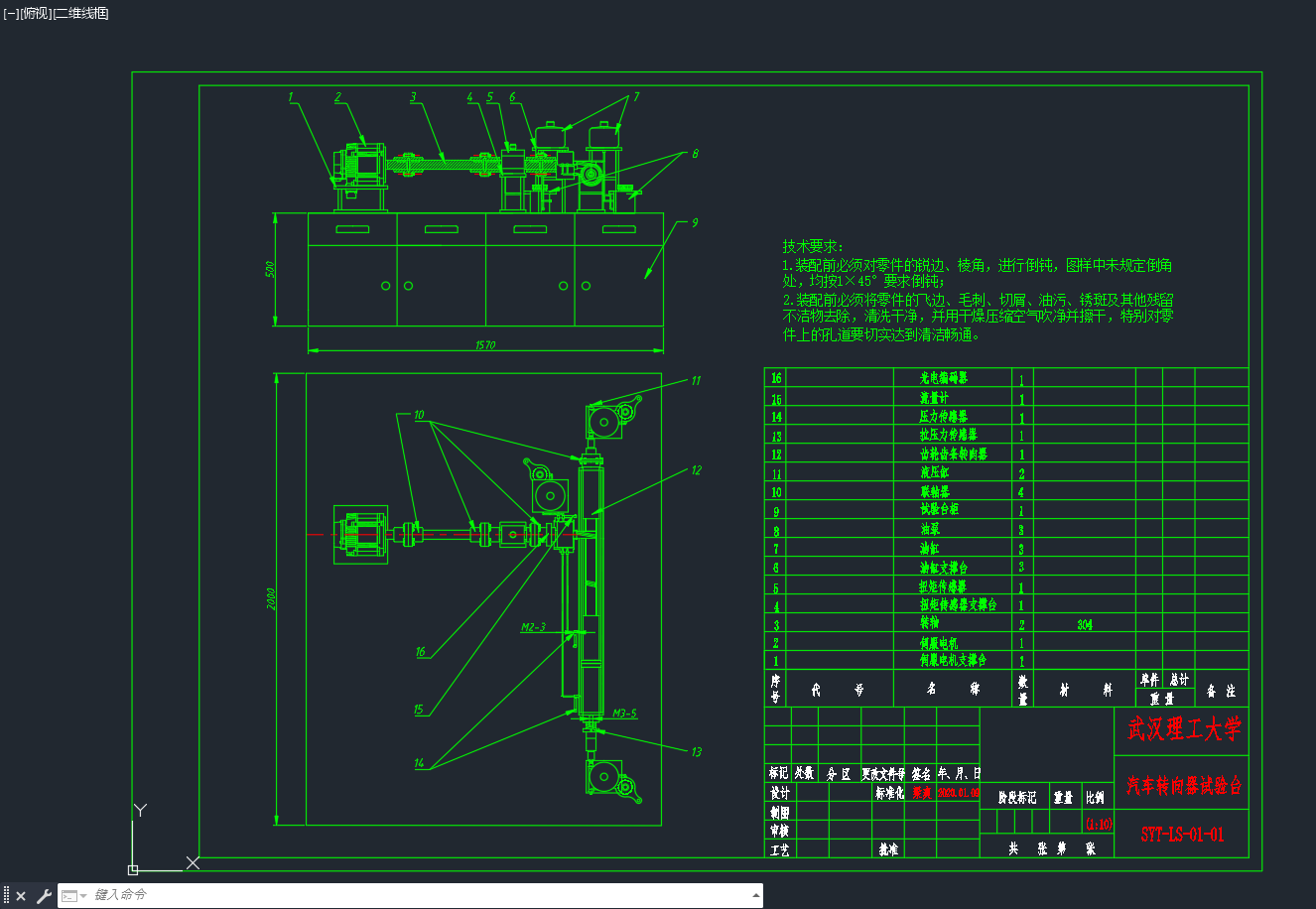Screen dimensions: 1316x909
Task: Select the drawing name 汽车转向器试验台
Action: pyautogui.click(x=1183, y=786)
